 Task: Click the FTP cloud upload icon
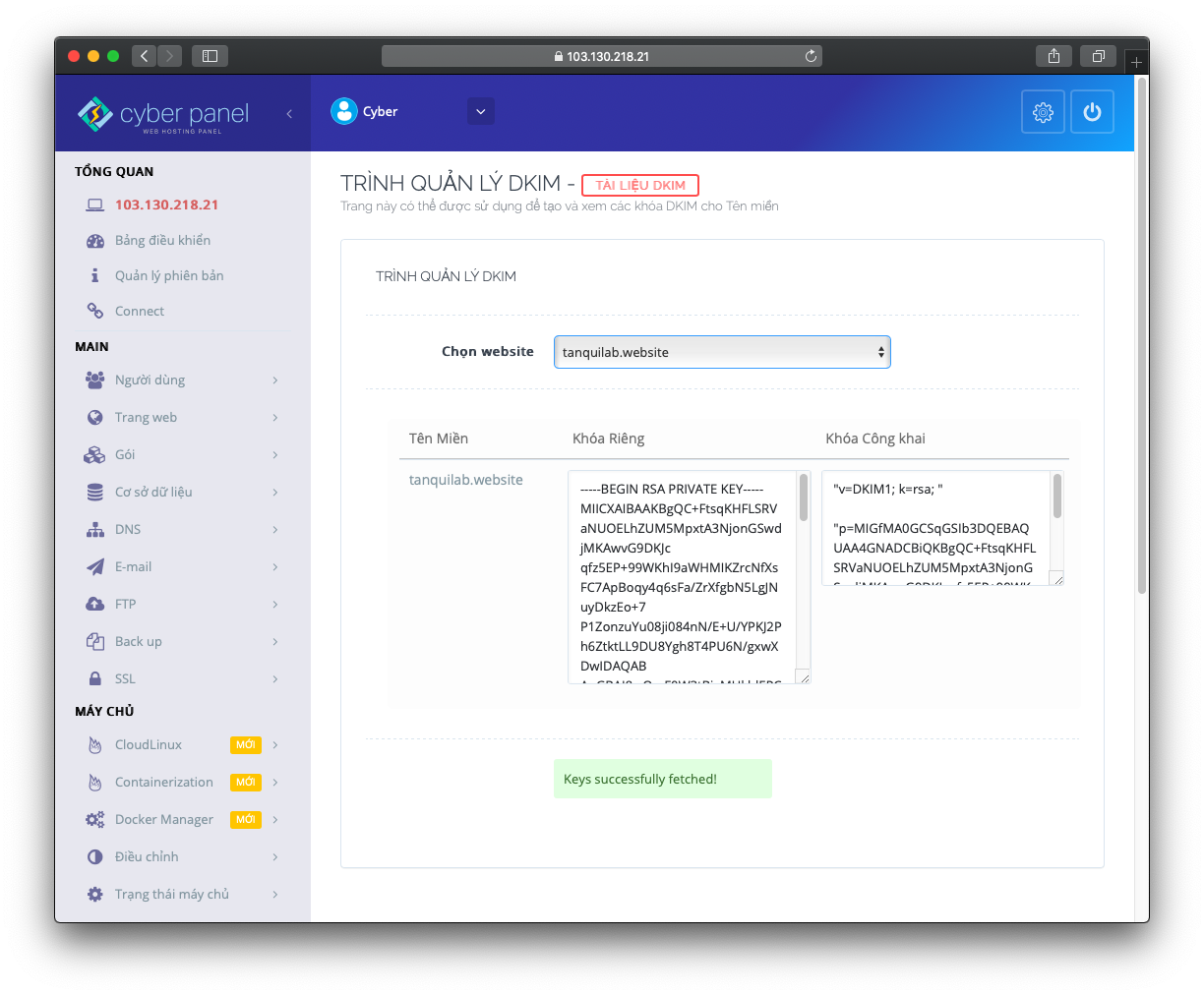[95, 604]
